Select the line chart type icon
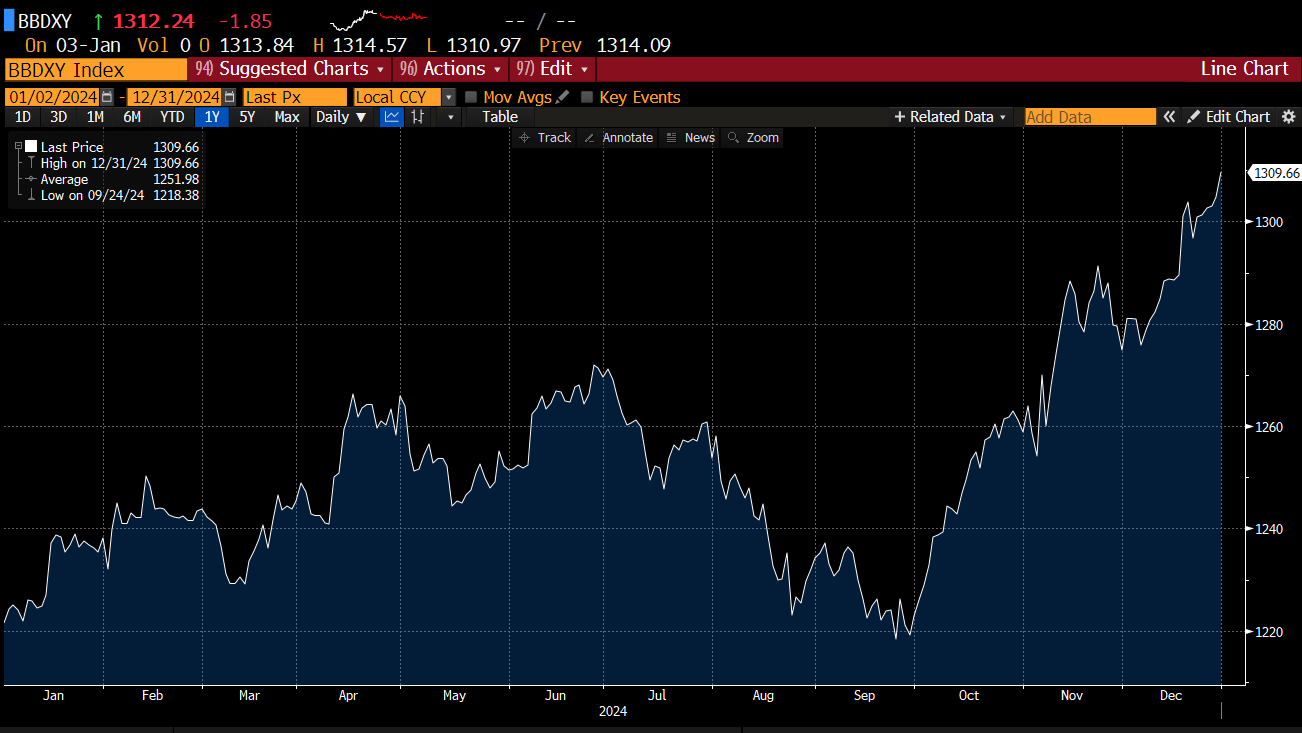The width and height of the screenshot is (1302, 733). coord(392,117)
